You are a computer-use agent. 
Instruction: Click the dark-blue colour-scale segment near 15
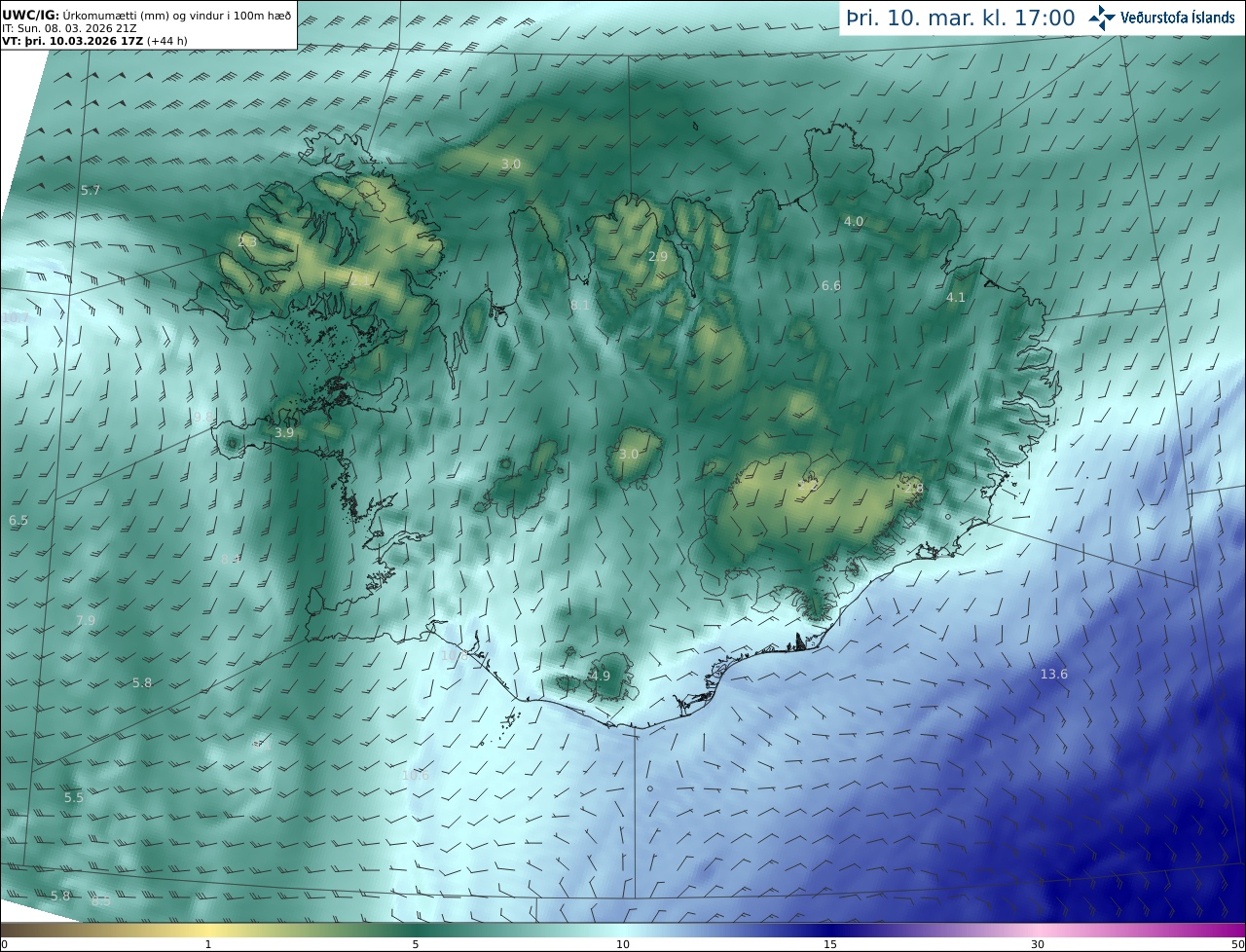point(830,930)
